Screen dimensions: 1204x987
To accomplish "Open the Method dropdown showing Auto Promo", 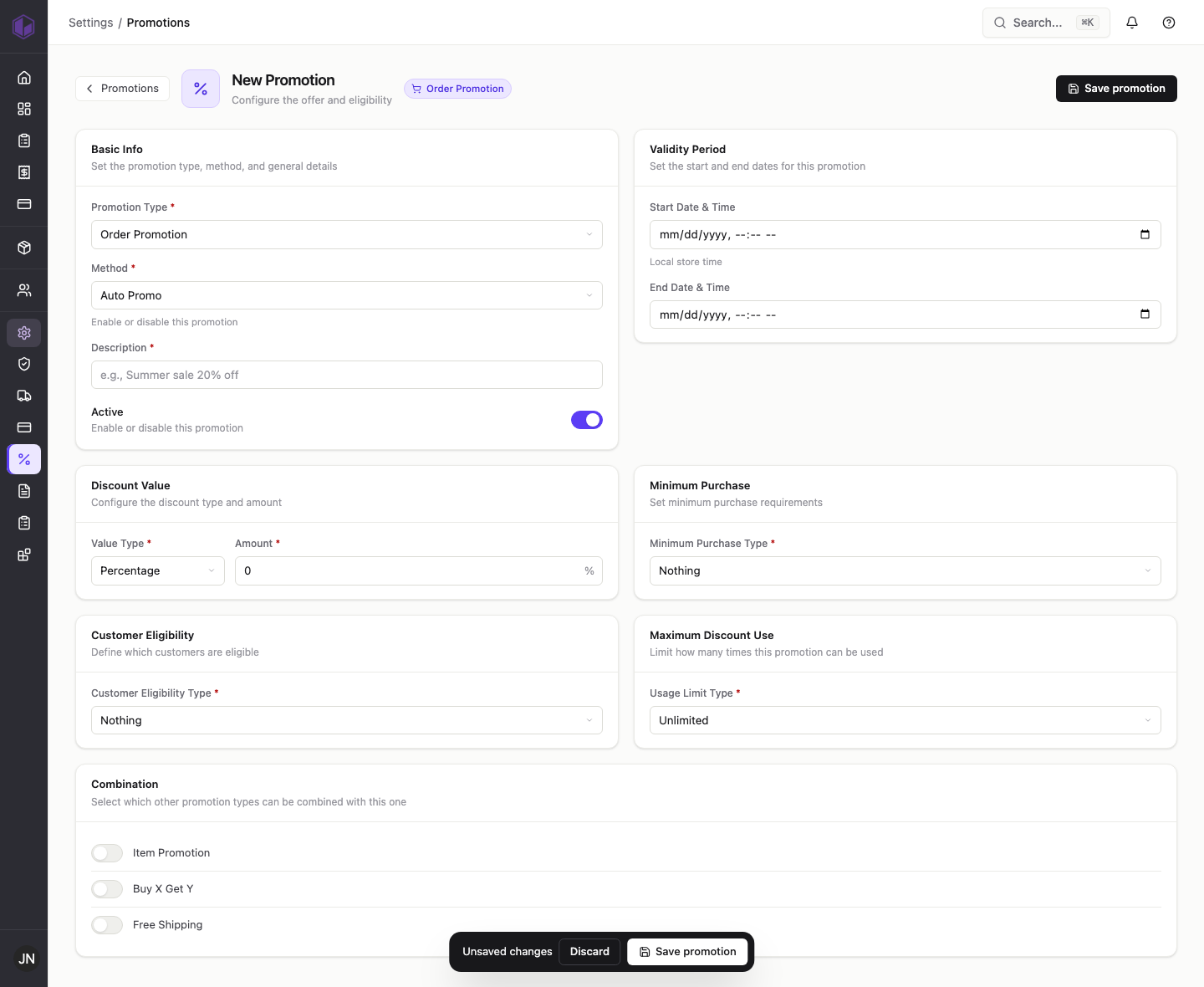I will [x=347, y=295].
